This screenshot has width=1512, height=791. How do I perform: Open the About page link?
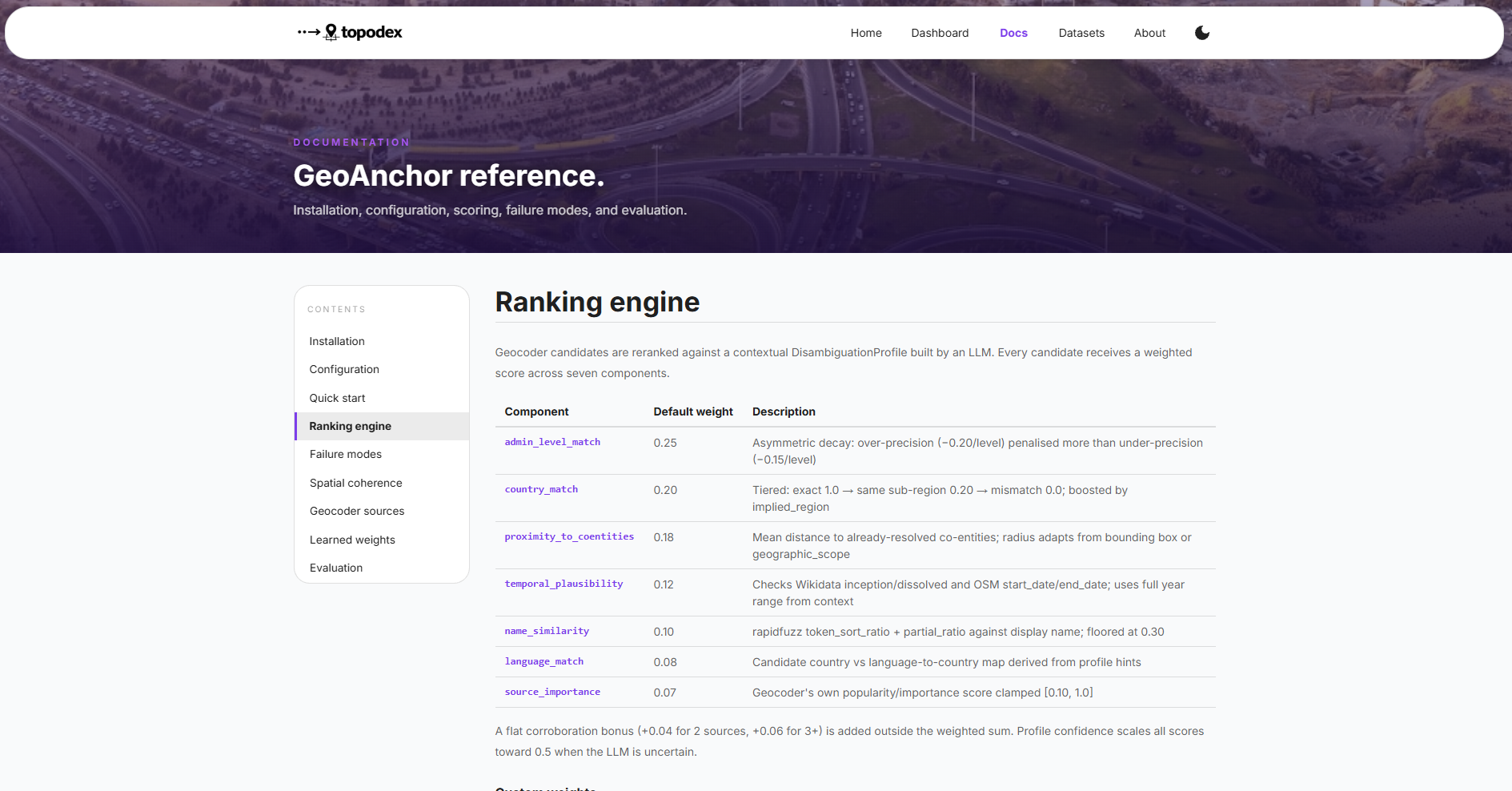coord(1149,33)
